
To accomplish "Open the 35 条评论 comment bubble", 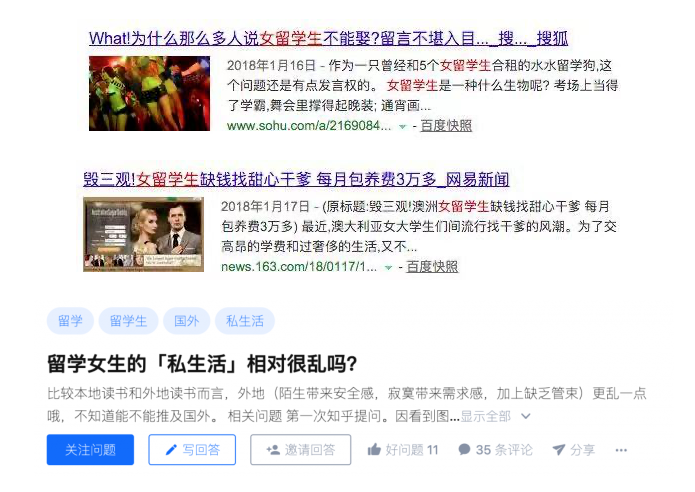I will point(464,449).
